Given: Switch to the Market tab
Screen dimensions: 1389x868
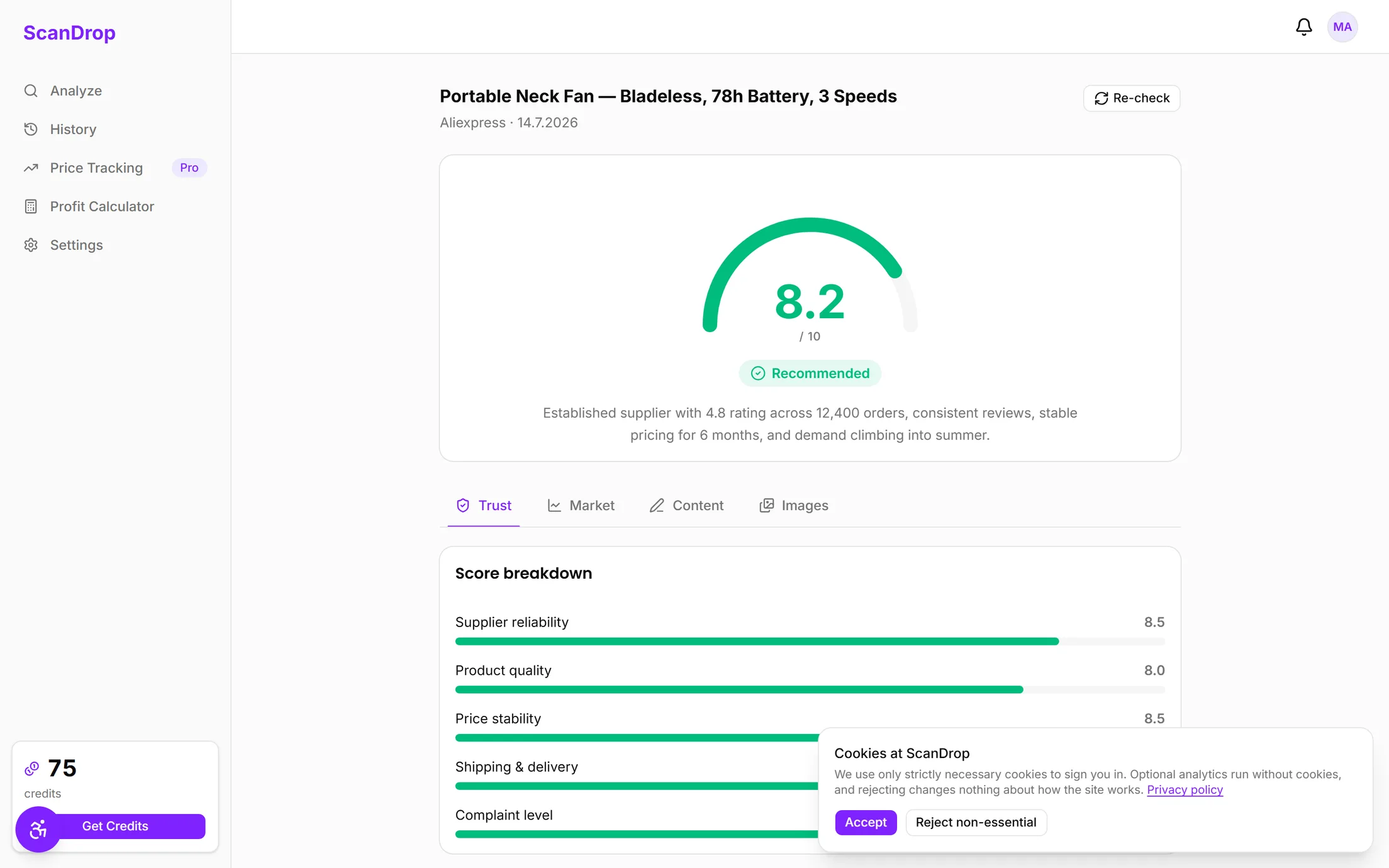Looking at the screenshot, I should pyautogui.click(x=581, y=506).
